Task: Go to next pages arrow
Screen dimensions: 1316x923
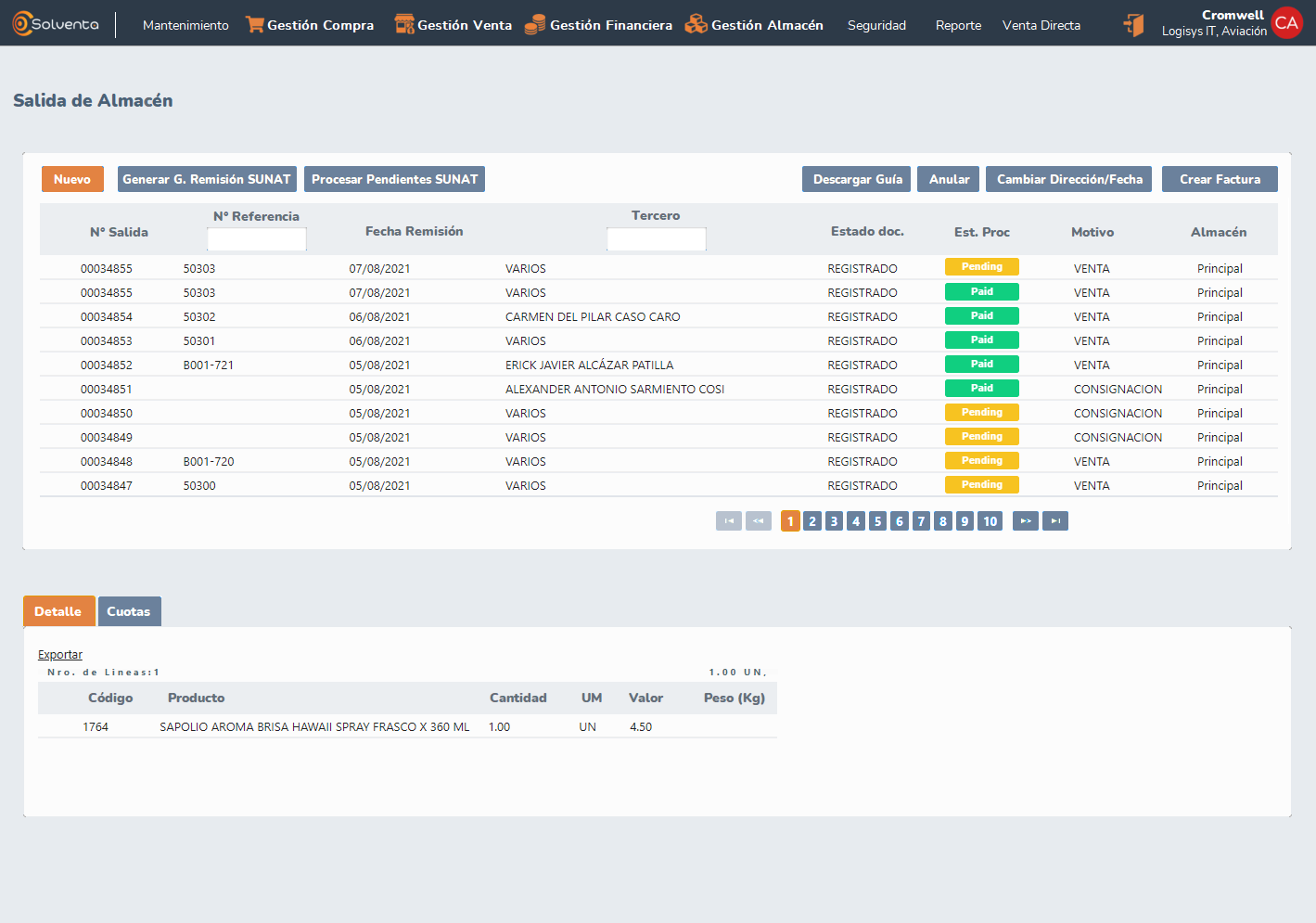Action: [1025, 521]
